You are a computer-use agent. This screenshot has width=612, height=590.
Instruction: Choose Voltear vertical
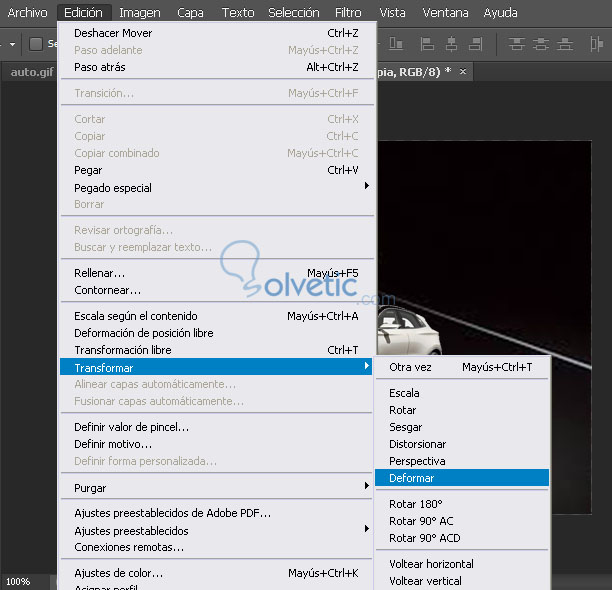(462, 581)
